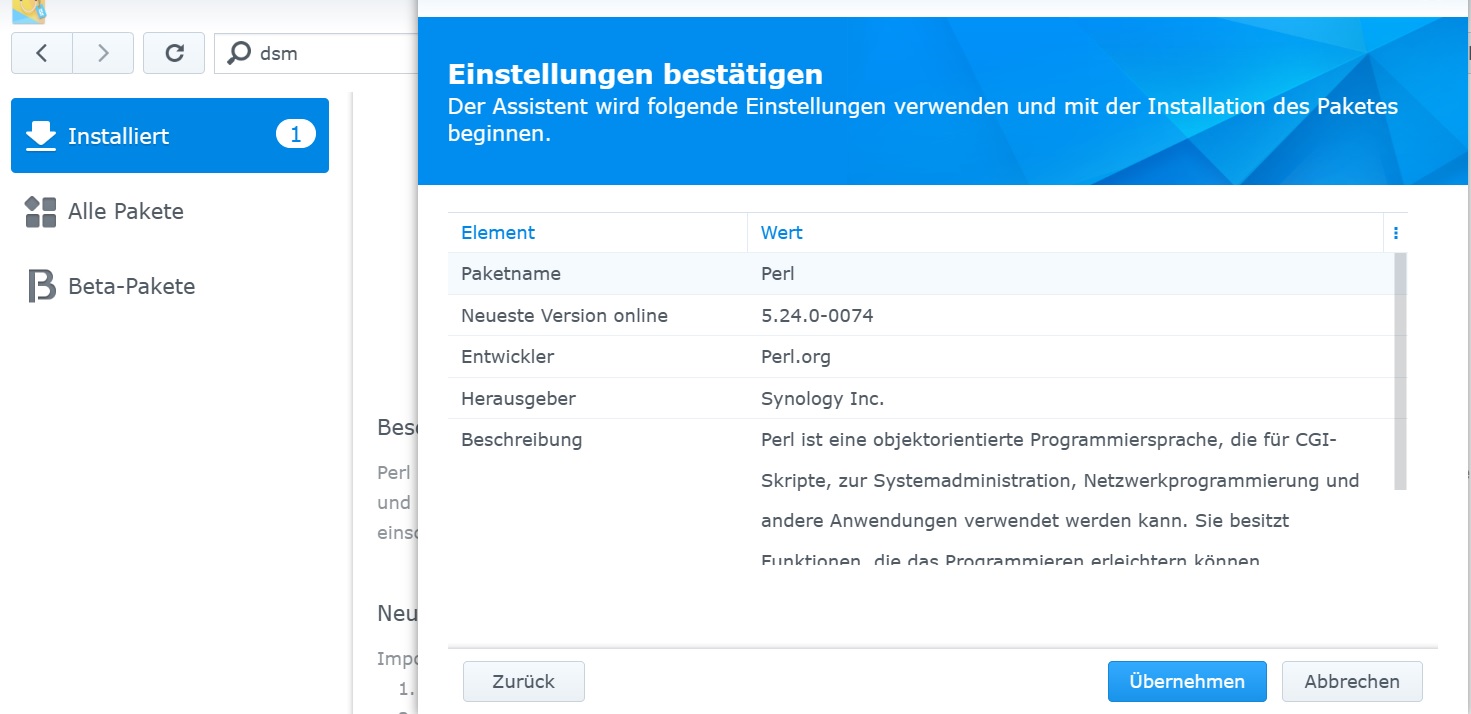This screenshot has height=714, width=1471.
Task: Select the Synology Inc. publisher value
Action: (x=822, y=399)
